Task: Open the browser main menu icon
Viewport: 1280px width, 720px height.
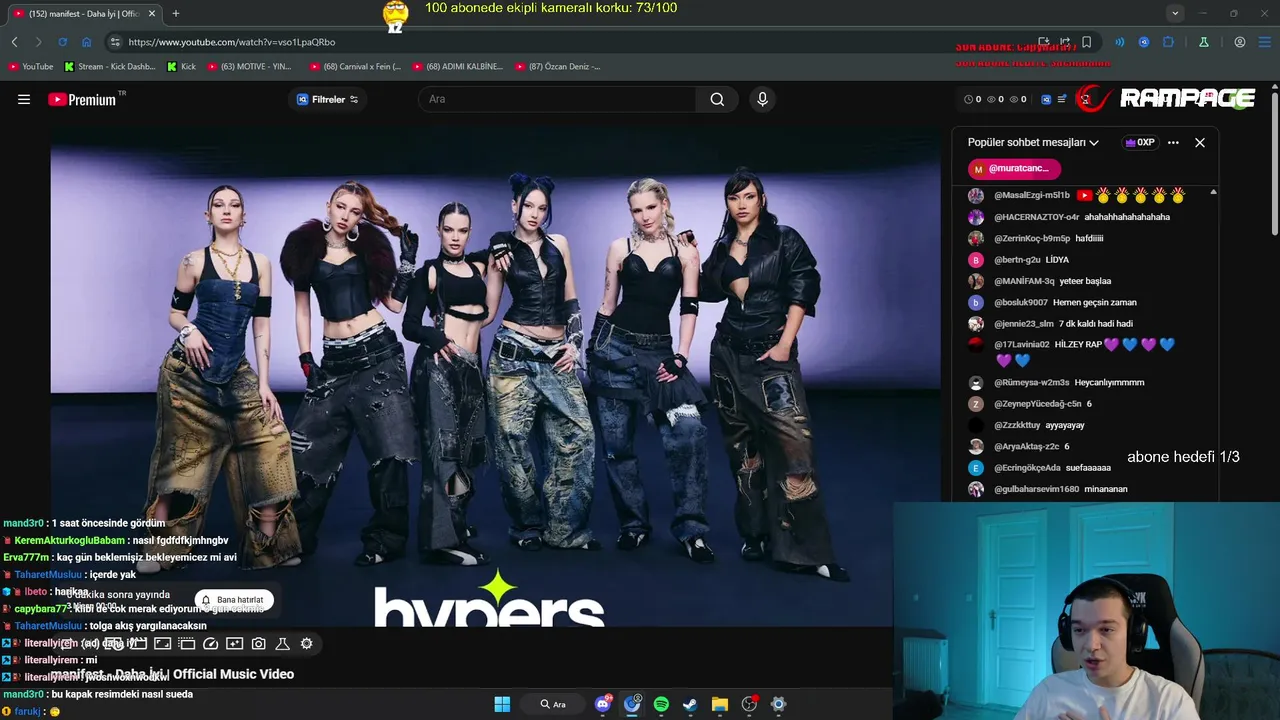Action: point(1264,42)
